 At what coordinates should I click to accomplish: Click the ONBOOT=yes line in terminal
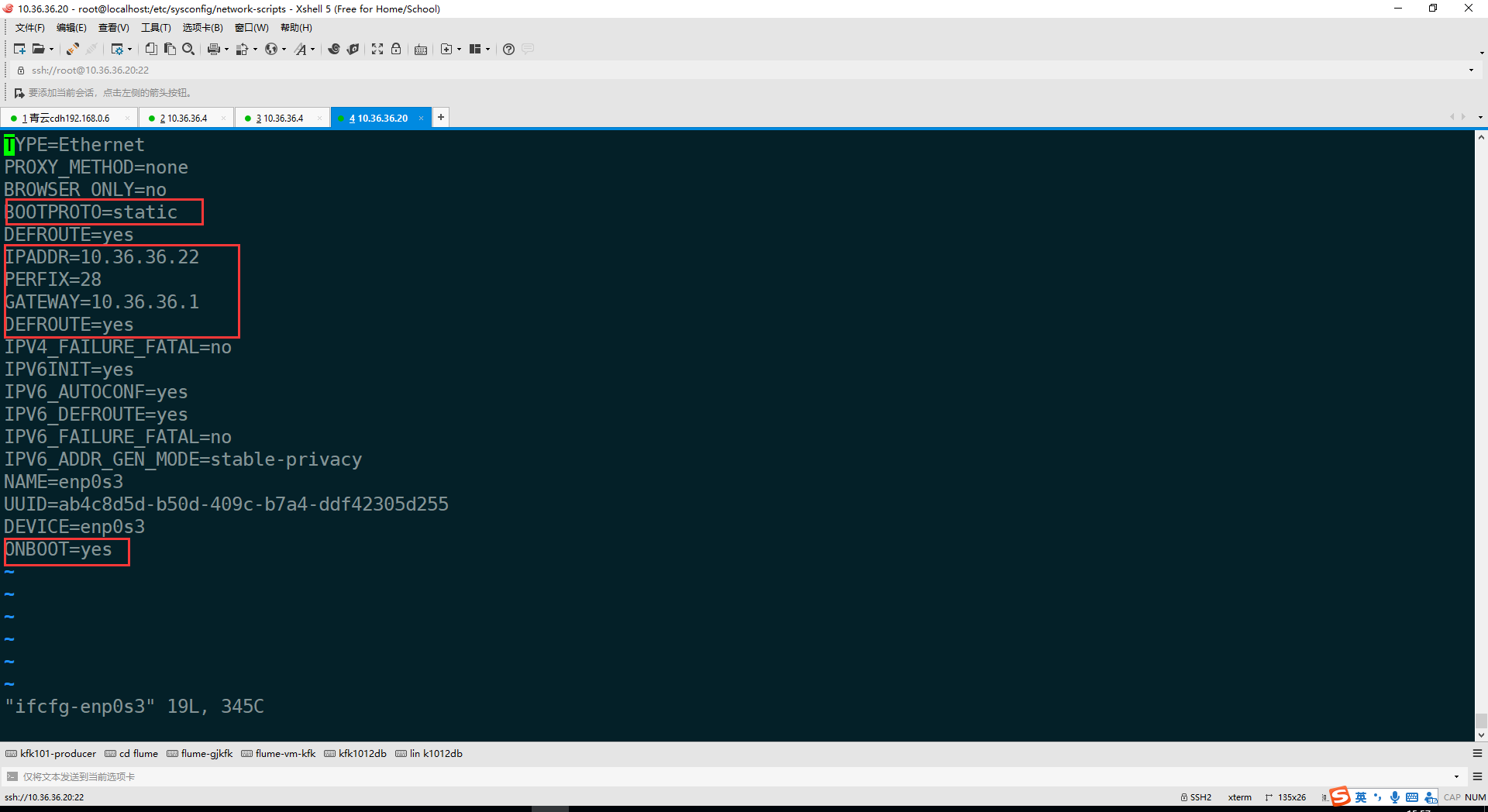coord(58,549)
